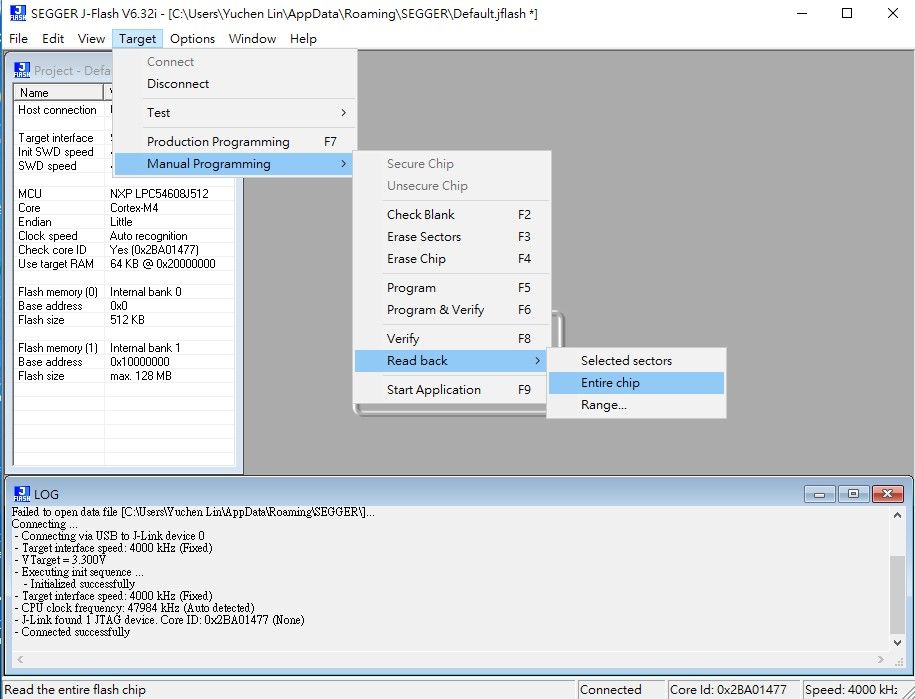Choose Erase Chip
The width and height of the screenshot is (915, 699).
tap(452, 259)
